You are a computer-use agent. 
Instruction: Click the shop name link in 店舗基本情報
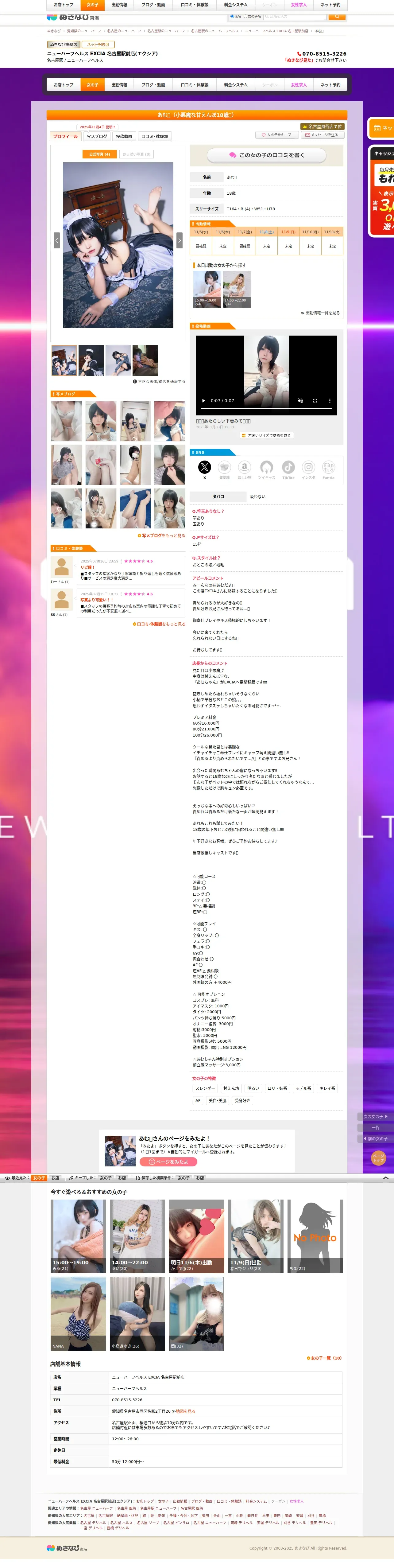coord(148,1377)
